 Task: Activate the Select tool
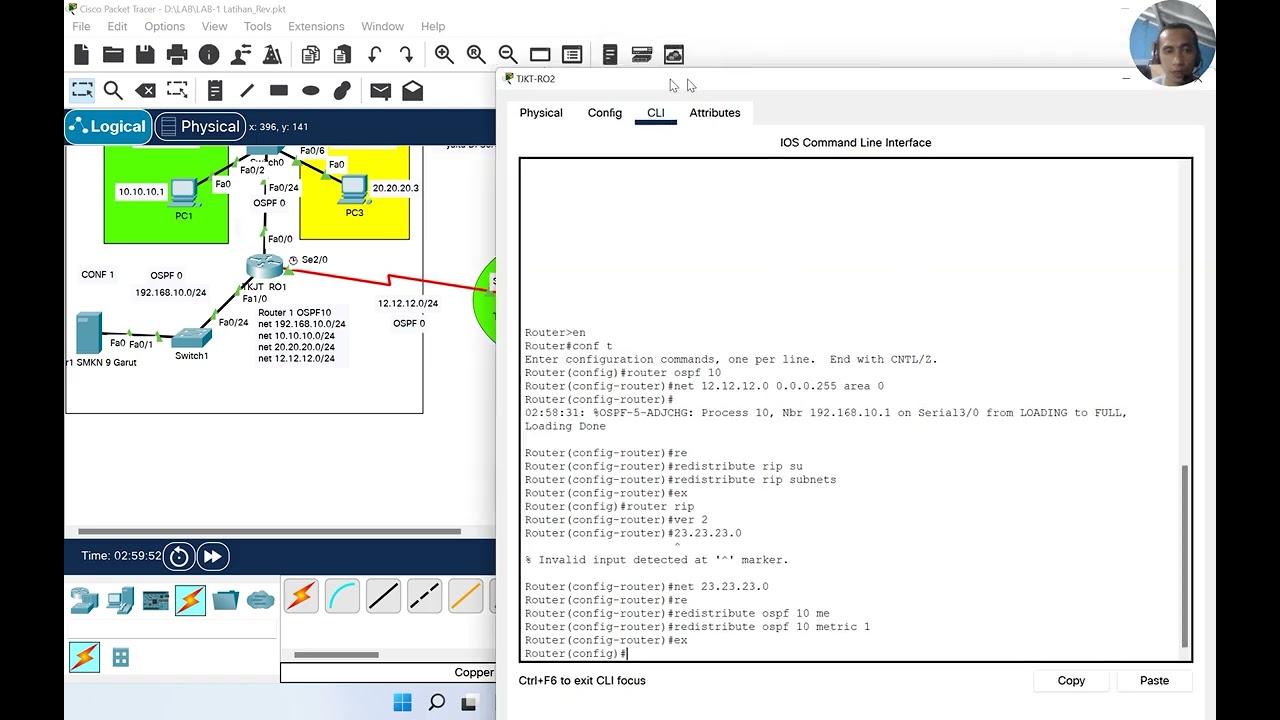(x=82, y=91)
